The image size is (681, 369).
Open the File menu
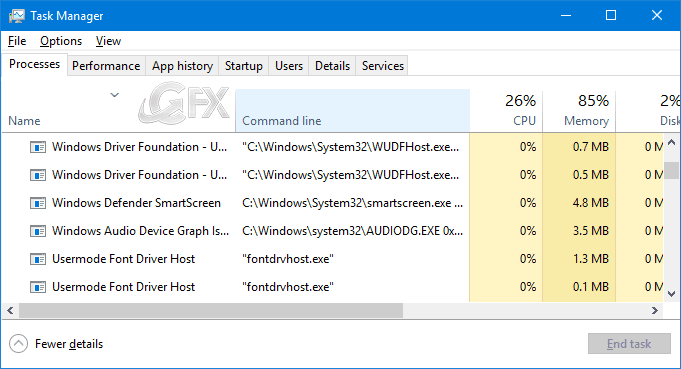(17, 41)
